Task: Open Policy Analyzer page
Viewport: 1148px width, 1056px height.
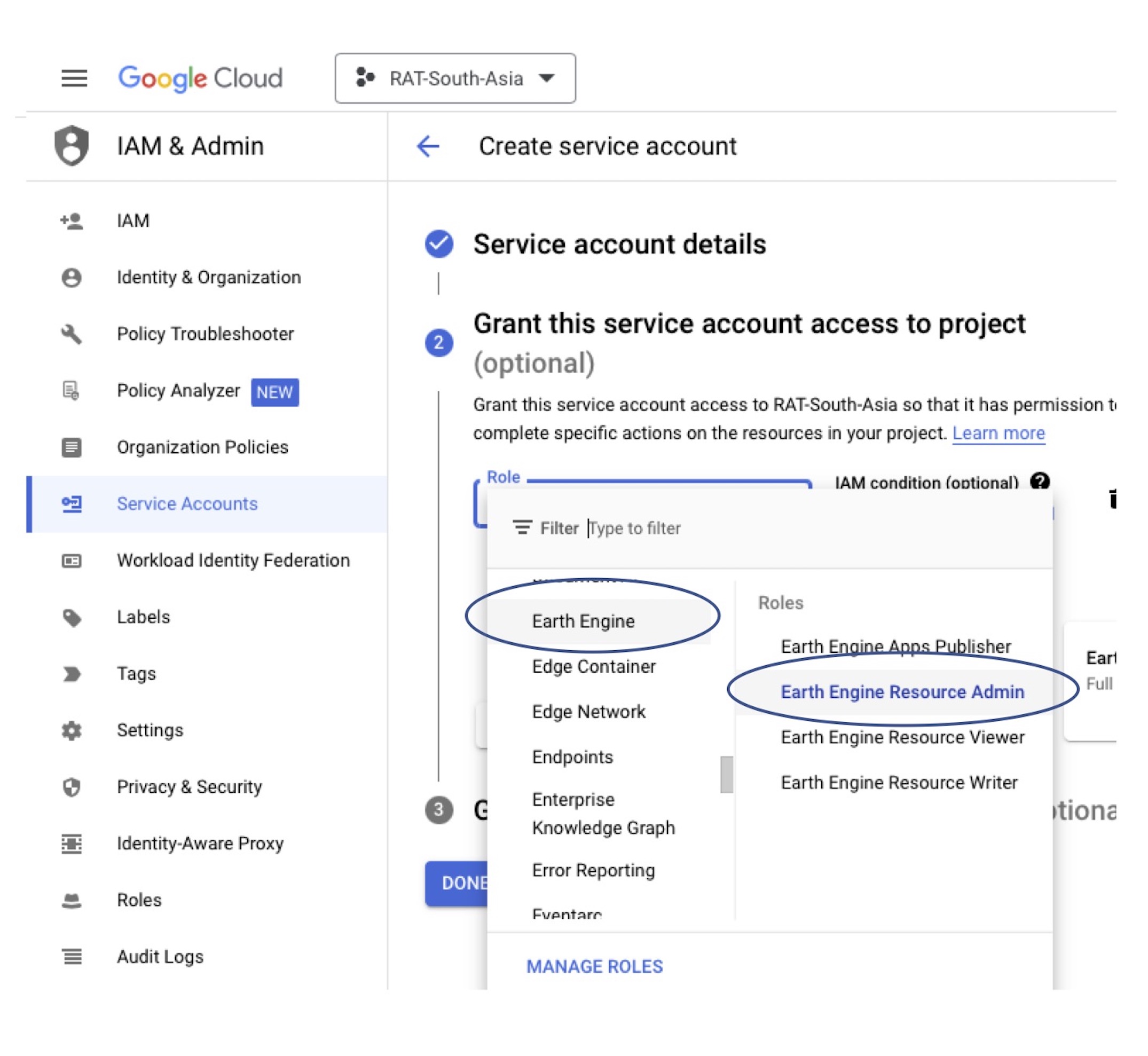Action: click(178, 391)
